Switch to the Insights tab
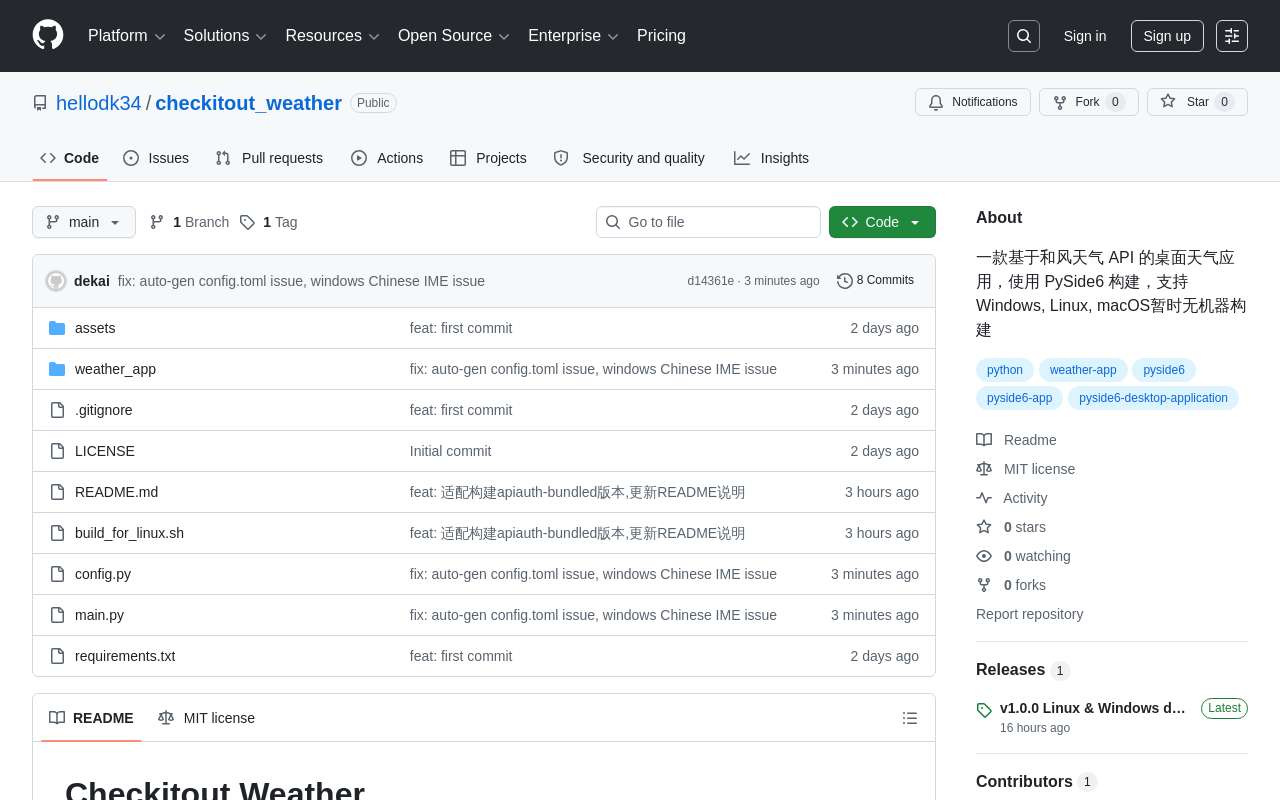Image resolution: width=1280 pixels, height=800 pixels. point(771,158)
